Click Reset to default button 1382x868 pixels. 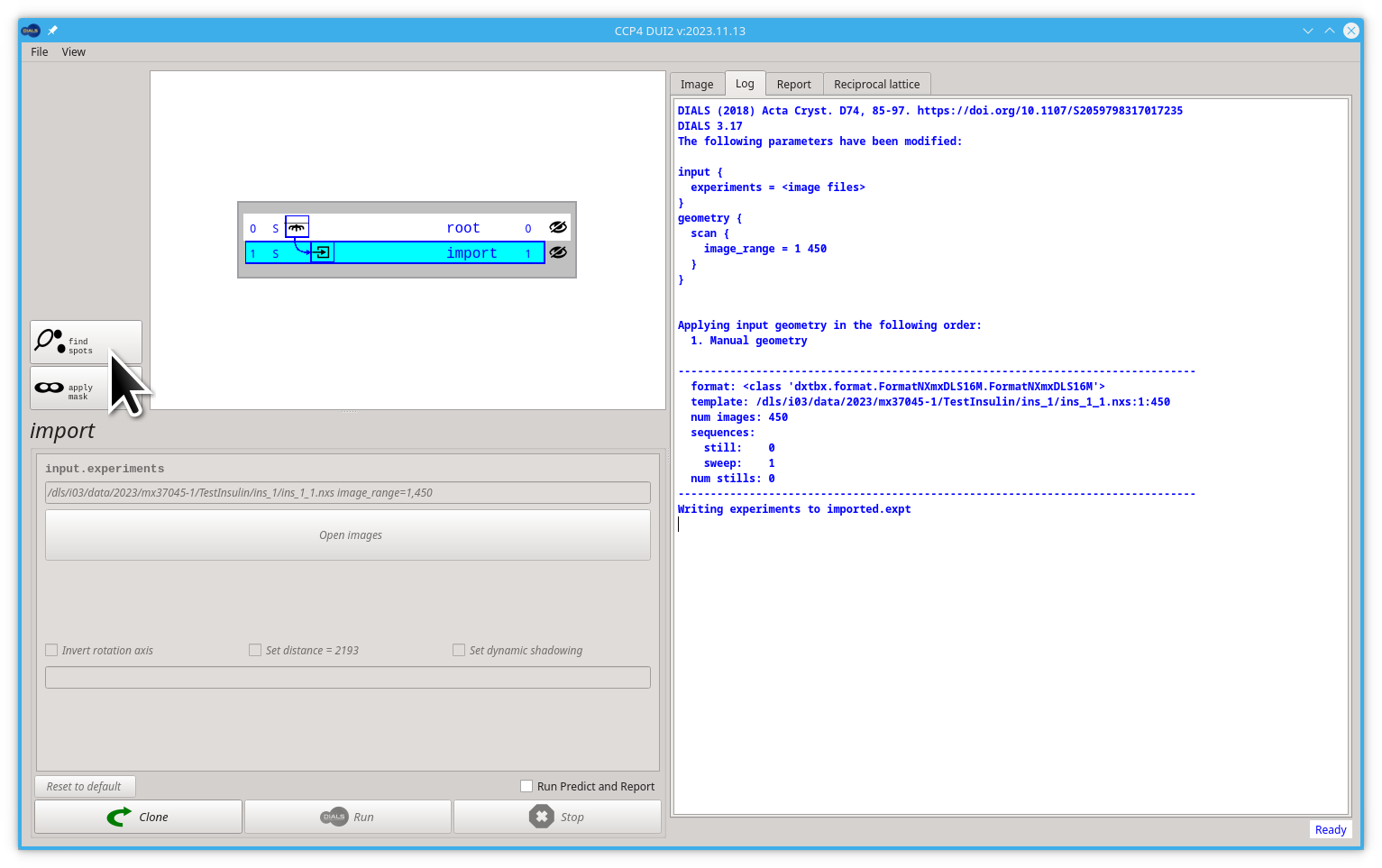coord(85,787)
